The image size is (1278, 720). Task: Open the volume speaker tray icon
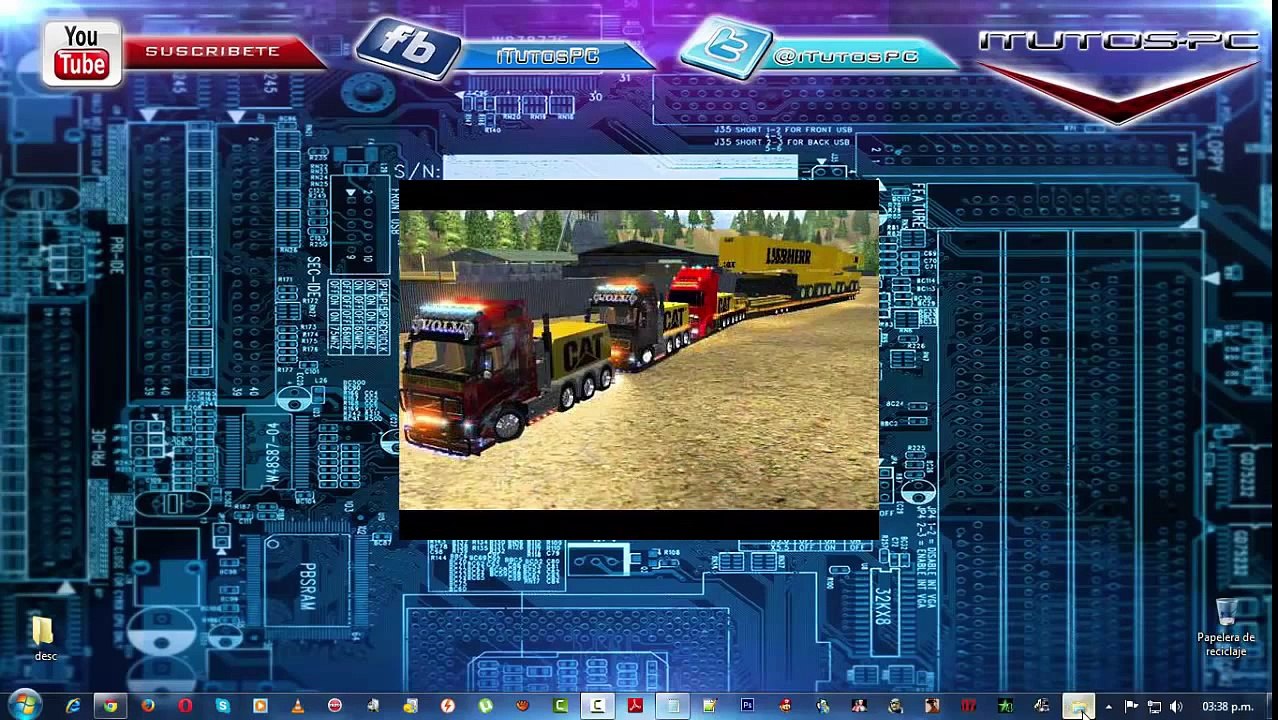point(1176,707)
